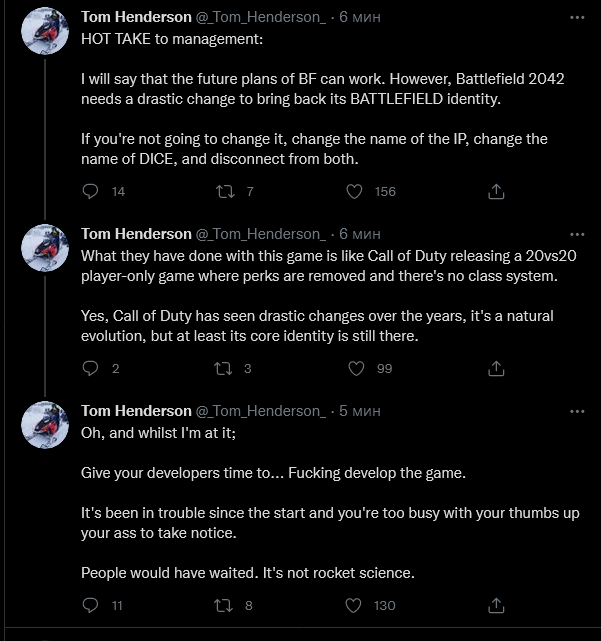Open the '5 мин' timestamp of third tweet
This screenshot has height=641, width=601.
click(360, 411)
